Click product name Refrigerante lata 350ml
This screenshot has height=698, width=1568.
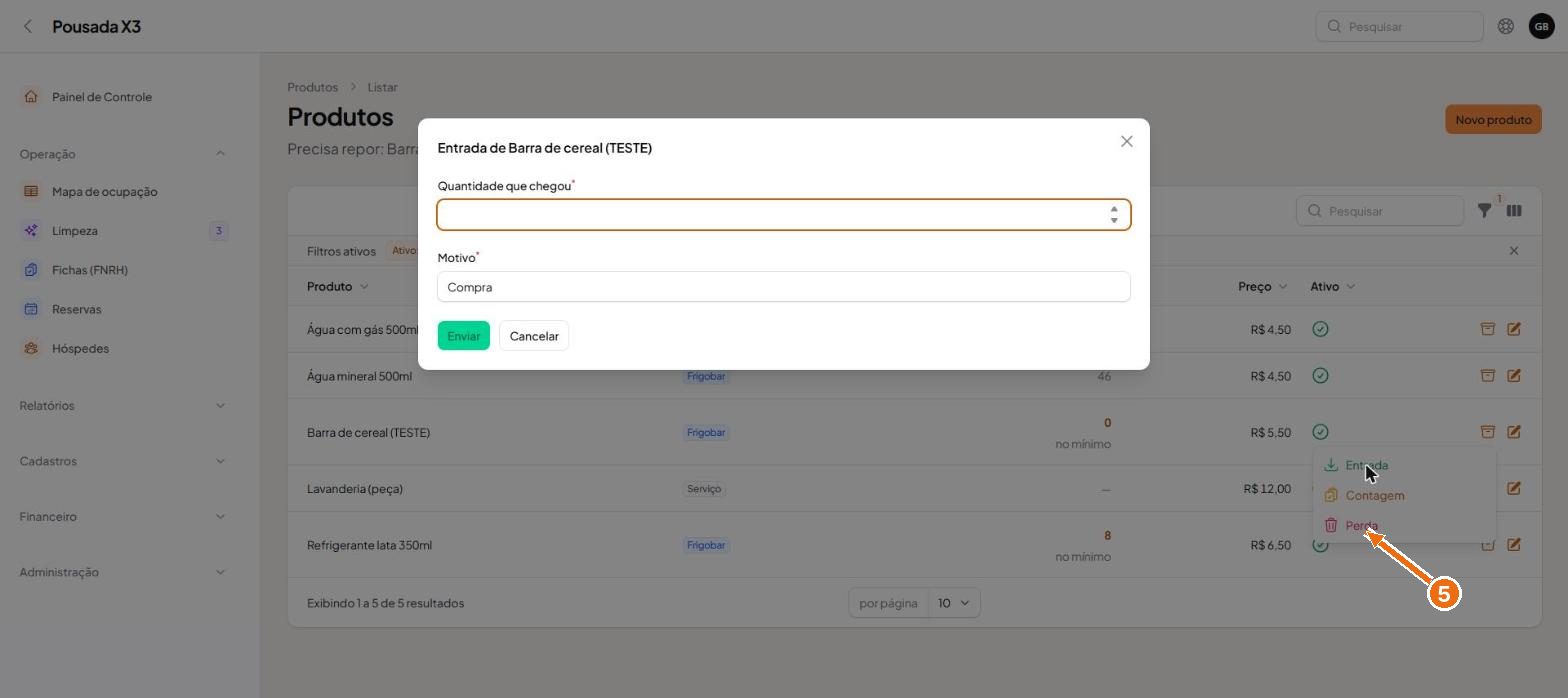[x=369, y=545]
